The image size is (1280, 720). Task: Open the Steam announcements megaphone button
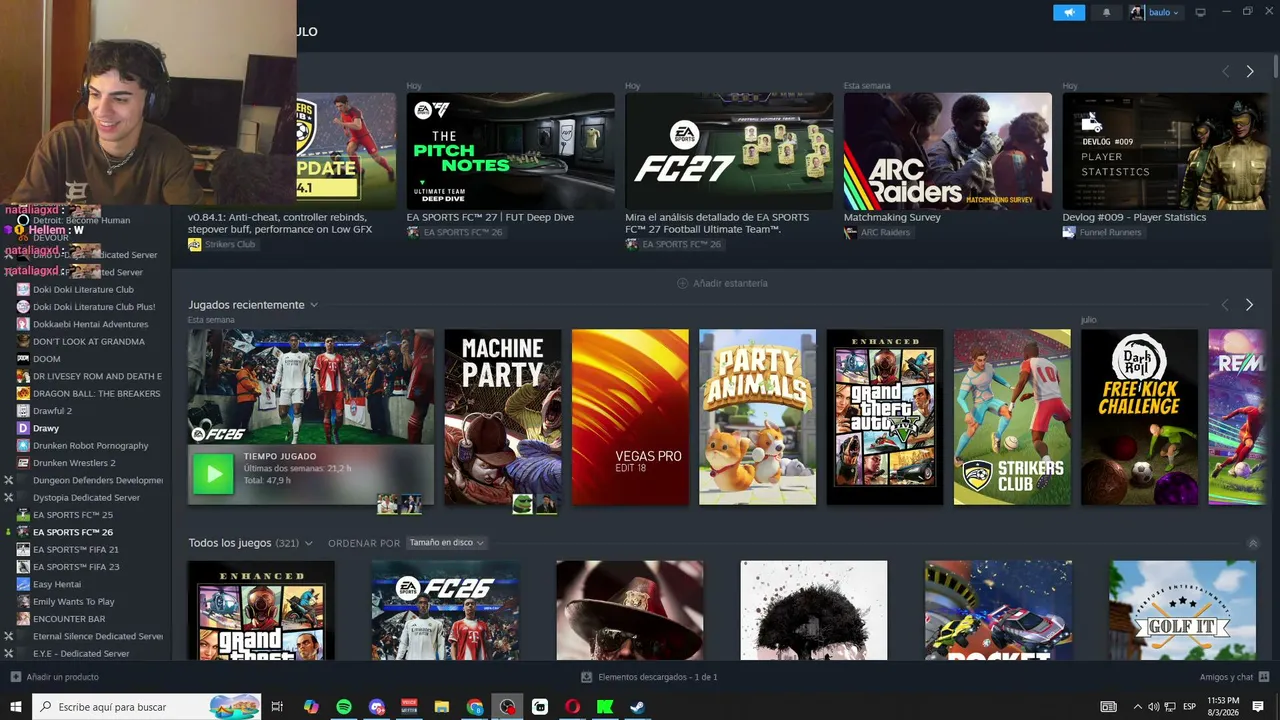click(x=1069, y=12)
